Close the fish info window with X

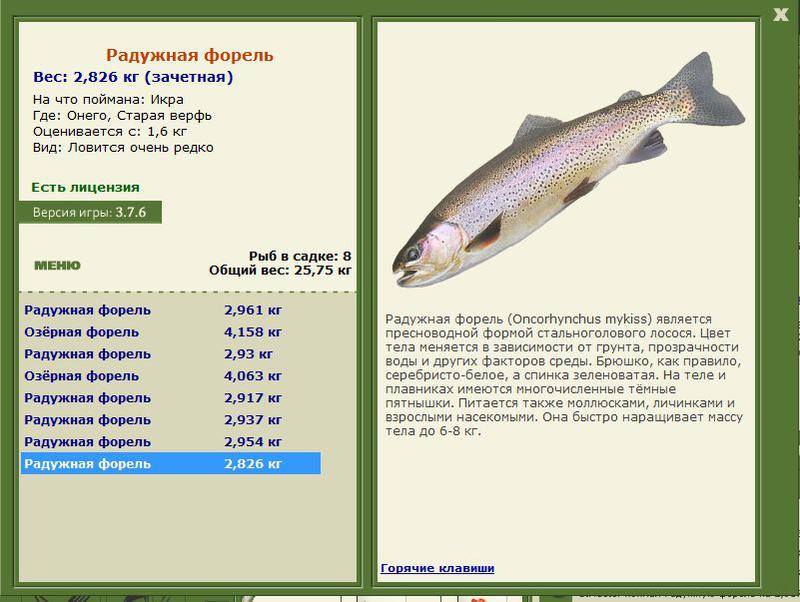pos(780,14)
